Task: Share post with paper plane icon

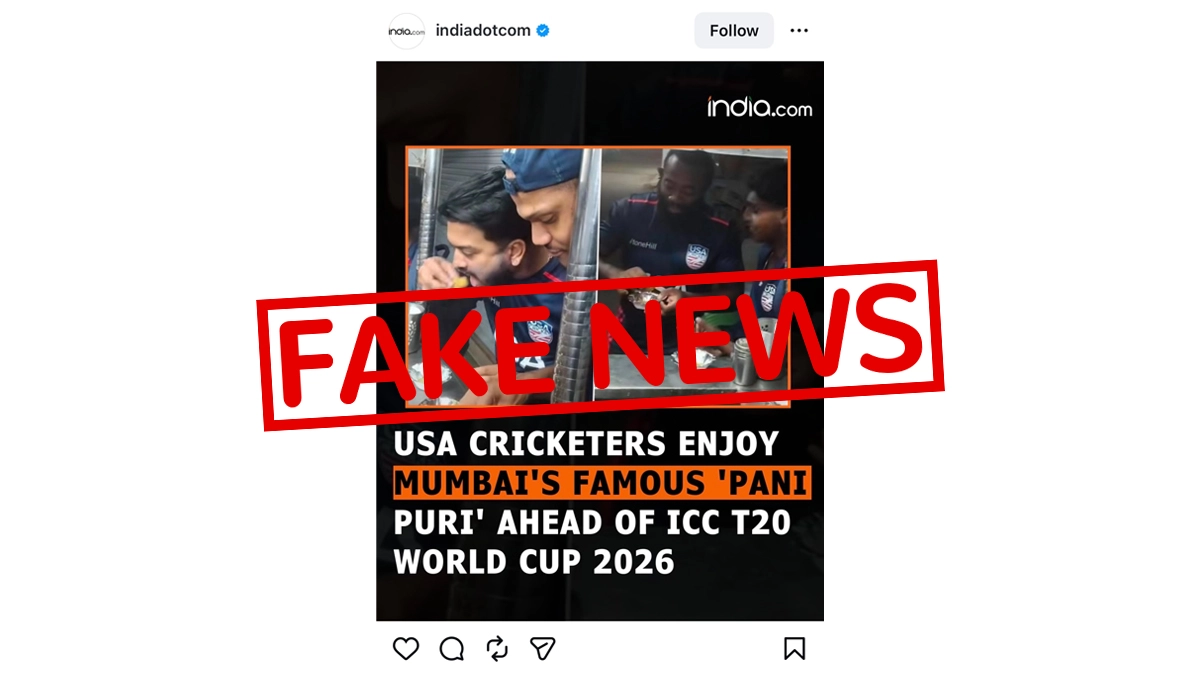Action: 542,649
